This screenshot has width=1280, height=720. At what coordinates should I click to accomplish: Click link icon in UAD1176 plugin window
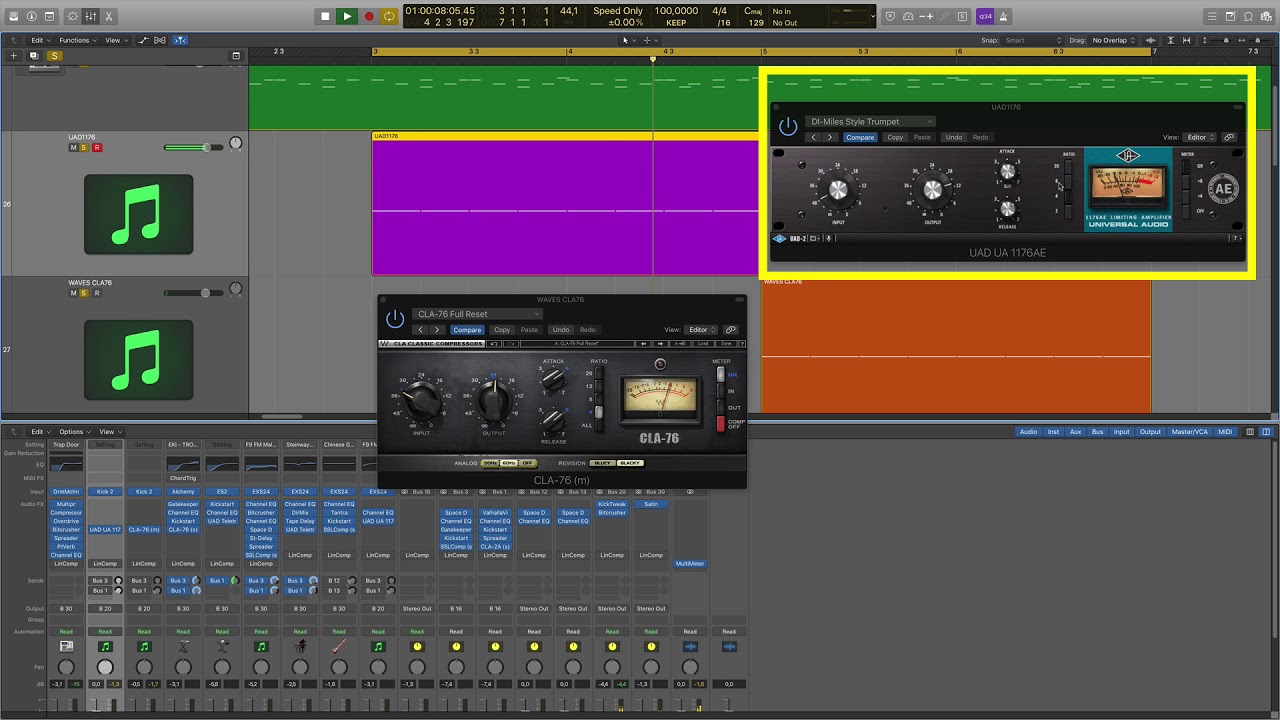pyautogui.click(x=1229, y=137)
